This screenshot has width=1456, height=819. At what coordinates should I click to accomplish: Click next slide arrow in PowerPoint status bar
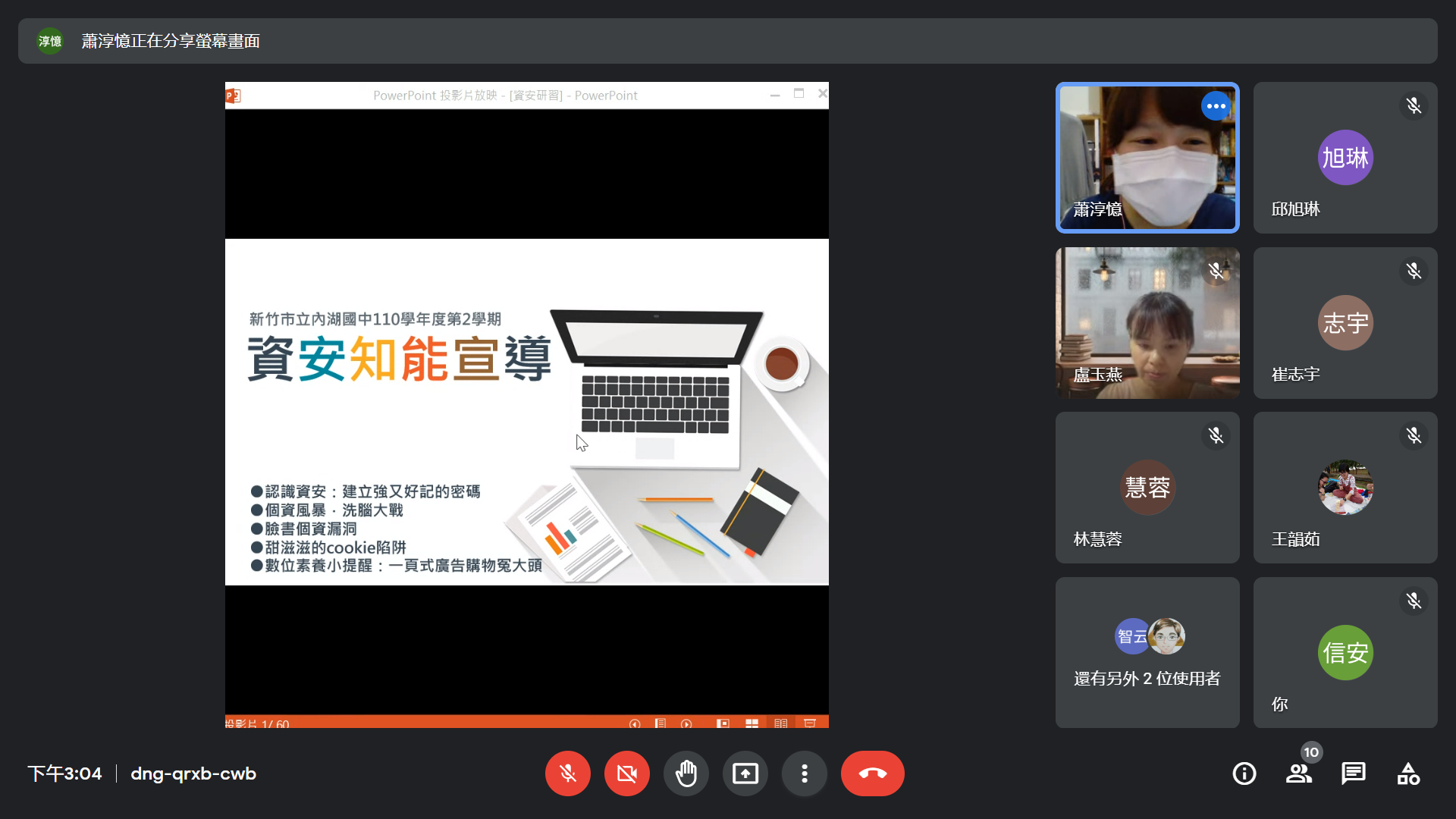tap(686, 723)
